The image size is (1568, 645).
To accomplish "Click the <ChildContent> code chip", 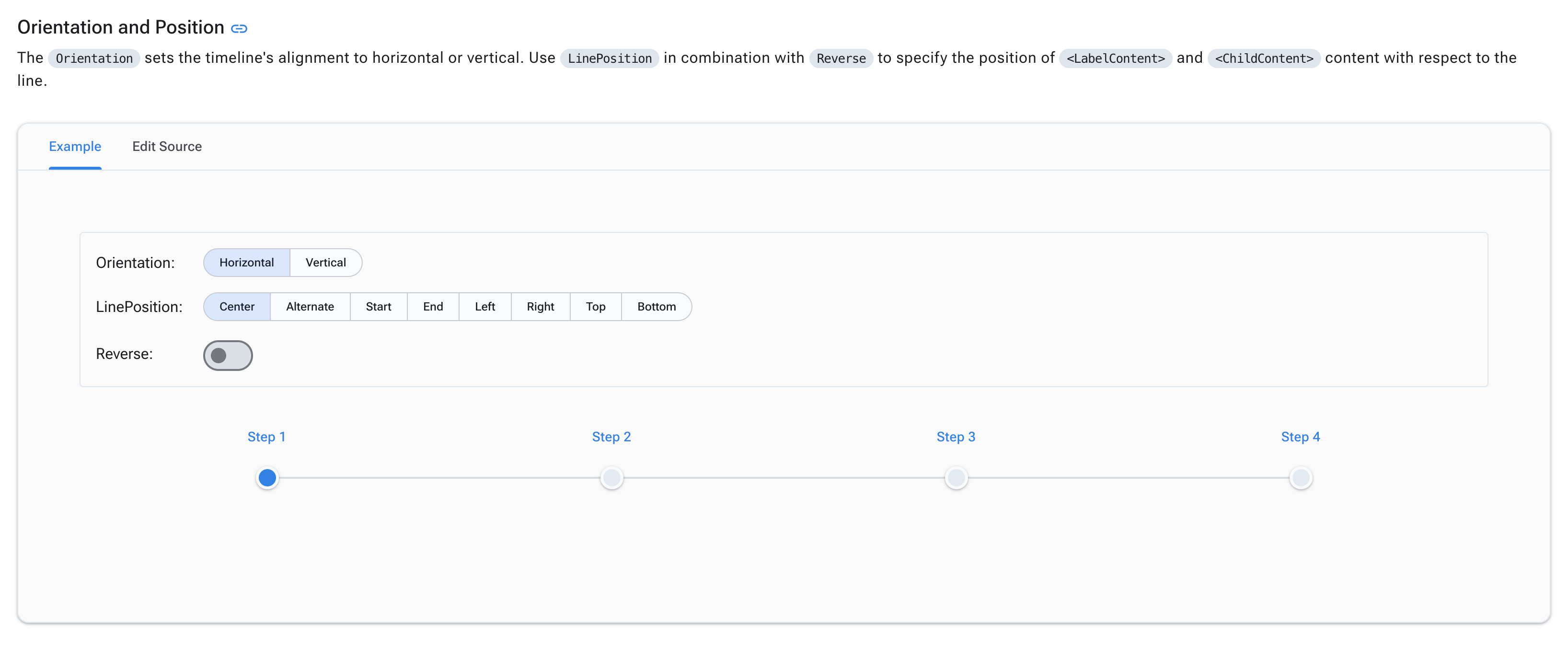I will click(1264, 58).
